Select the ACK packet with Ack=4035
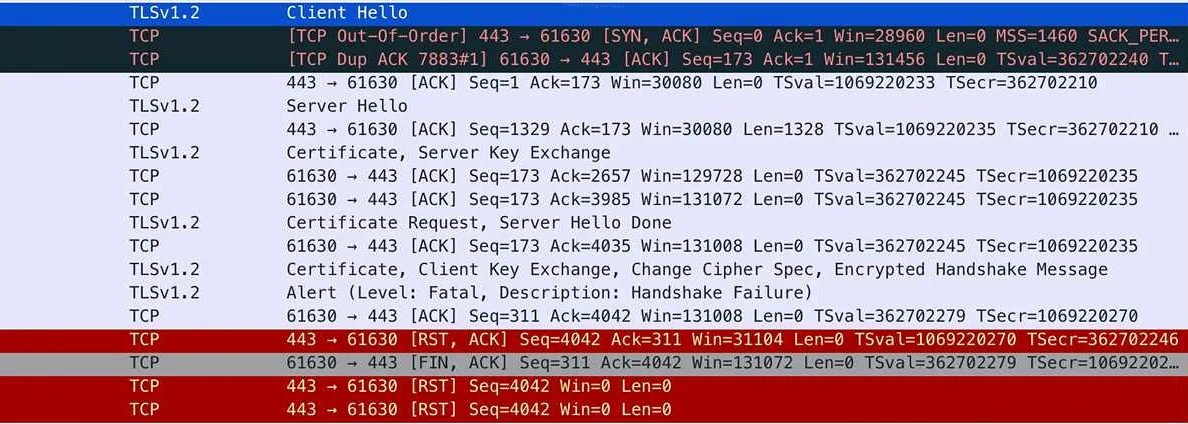This screenshot has width=1188, height=424. tap(594, 246)
